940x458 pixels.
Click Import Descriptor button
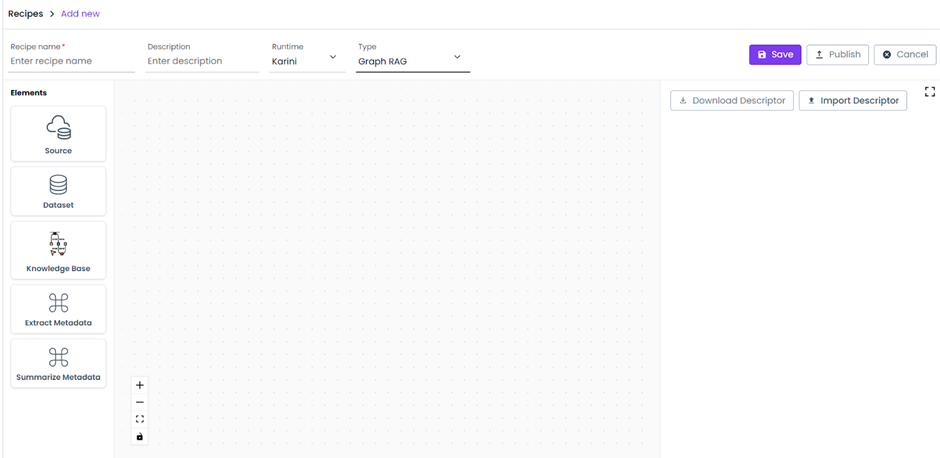pos(852,101)
